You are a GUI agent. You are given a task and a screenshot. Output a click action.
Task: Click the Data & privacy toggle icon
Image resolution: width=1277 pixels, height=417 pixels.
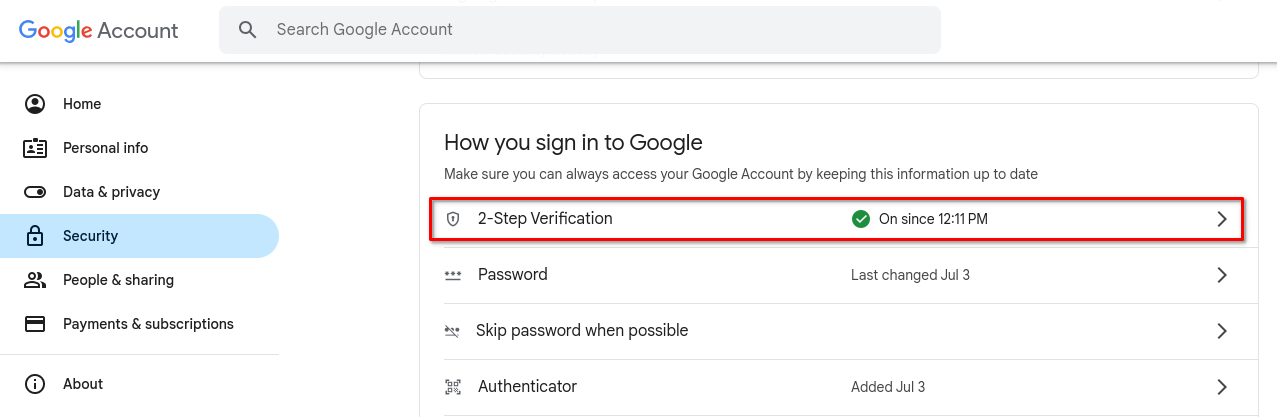35,192
